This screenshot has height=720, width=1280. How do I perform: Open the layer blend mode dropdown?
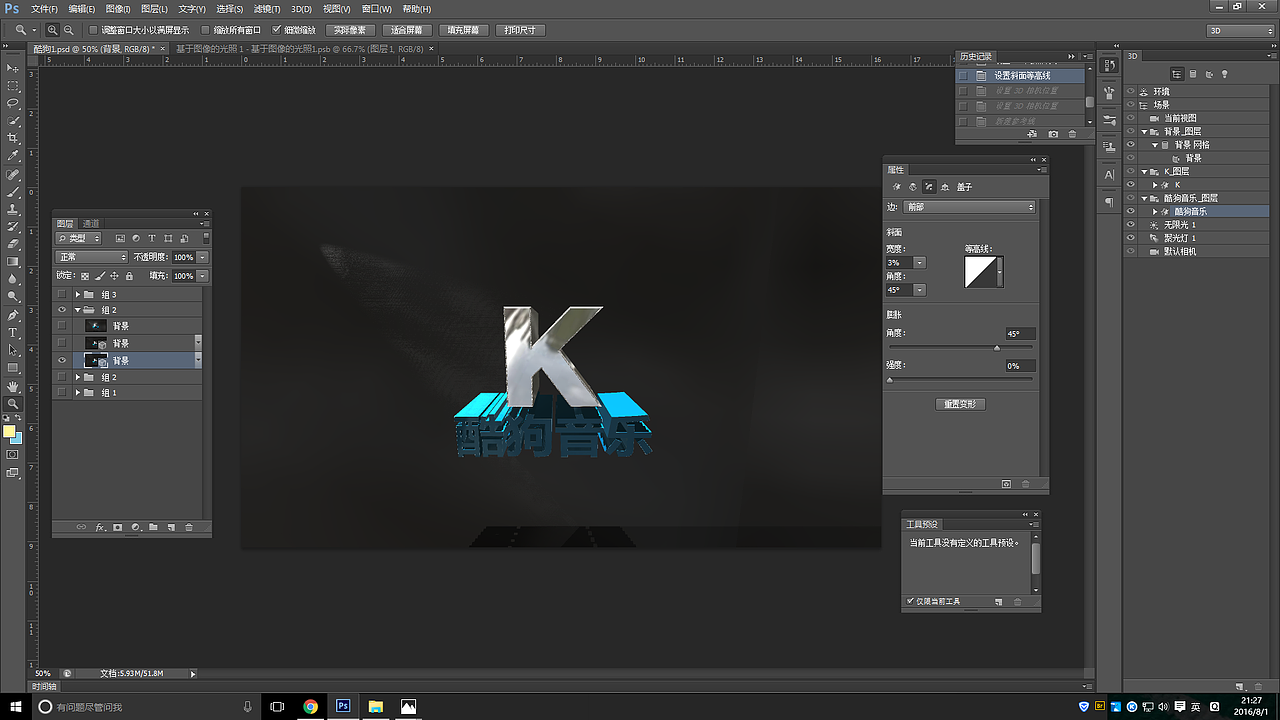92,257
